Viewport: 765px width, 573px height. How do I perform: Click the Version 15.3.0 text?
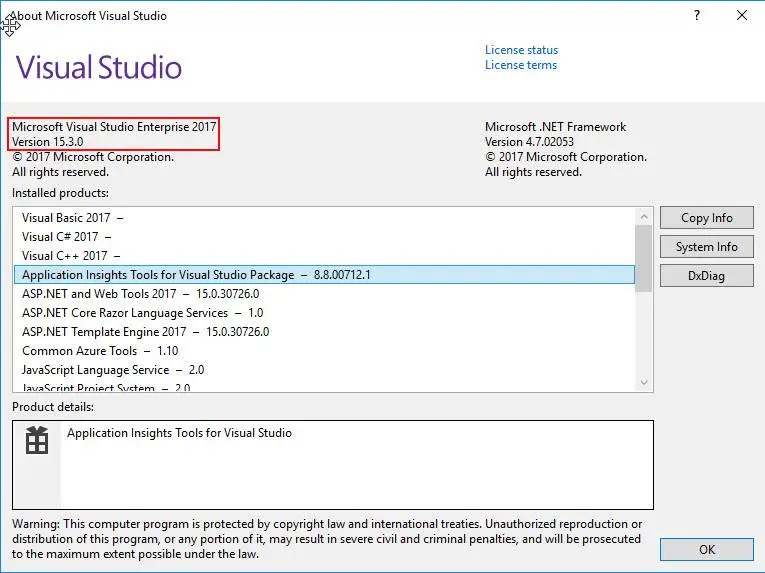pos(48,142)
